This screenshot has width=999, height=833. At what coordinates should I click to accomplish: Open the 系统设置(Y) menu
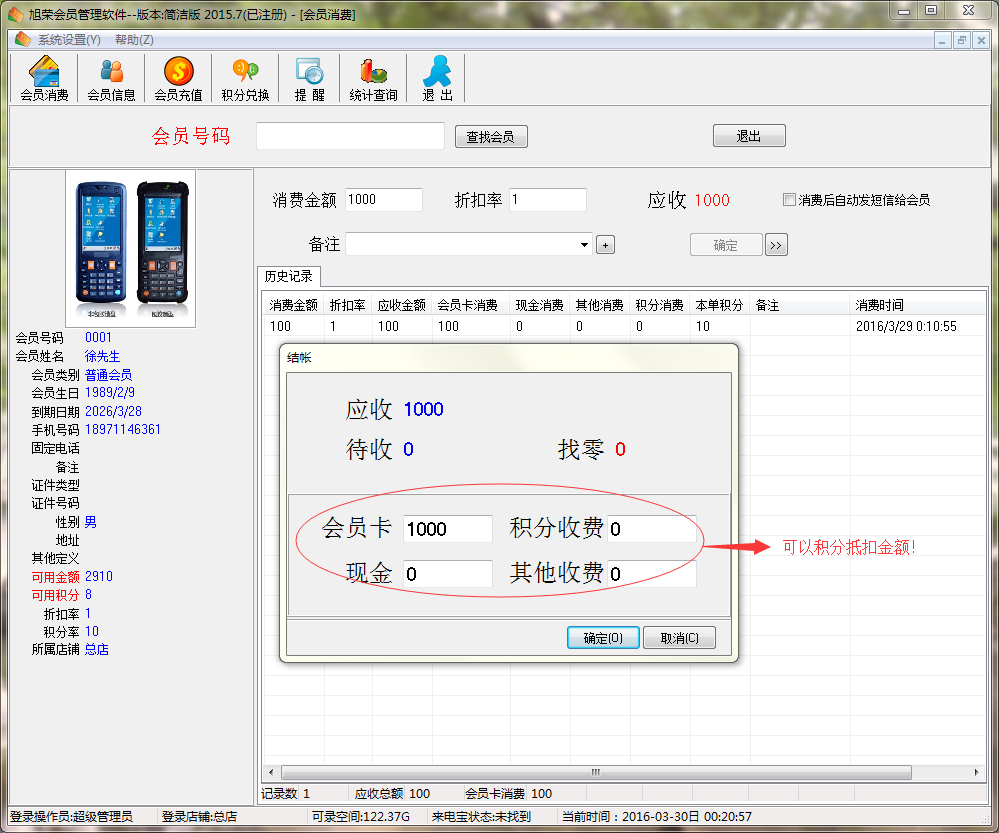point(69,40)
